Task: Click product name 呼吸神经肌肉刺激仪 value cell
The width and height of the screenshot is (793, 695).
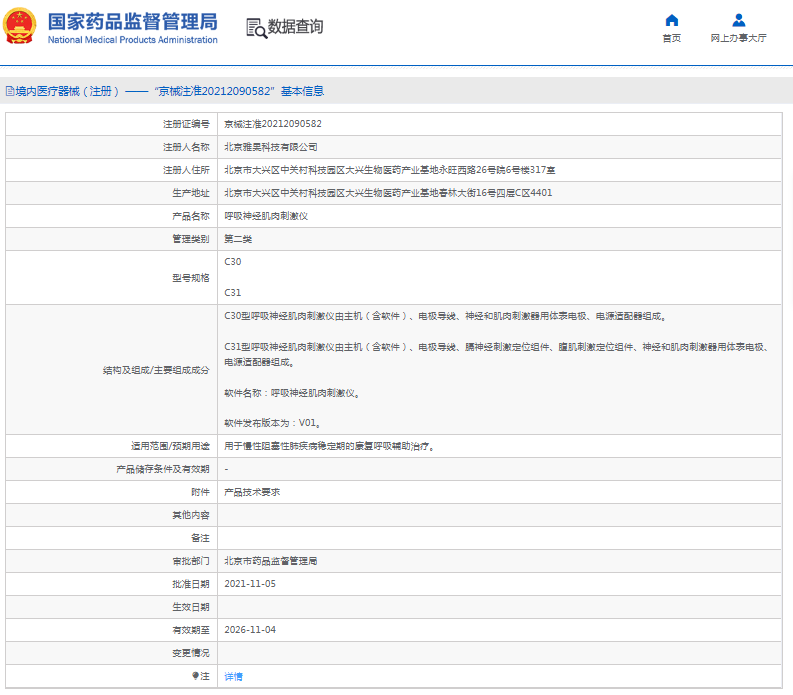Action: tap(266, 216)
